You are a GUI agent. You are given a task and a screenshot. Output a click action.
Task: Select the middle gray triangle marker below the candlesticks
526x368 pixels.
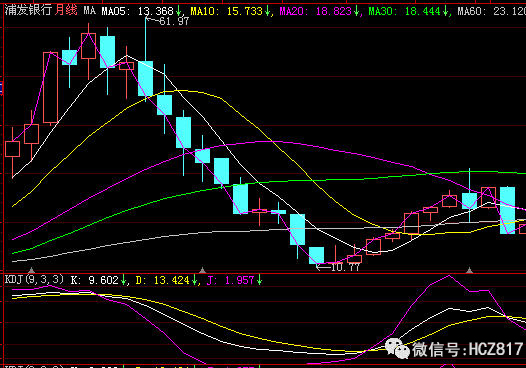[x=202, y=270]
